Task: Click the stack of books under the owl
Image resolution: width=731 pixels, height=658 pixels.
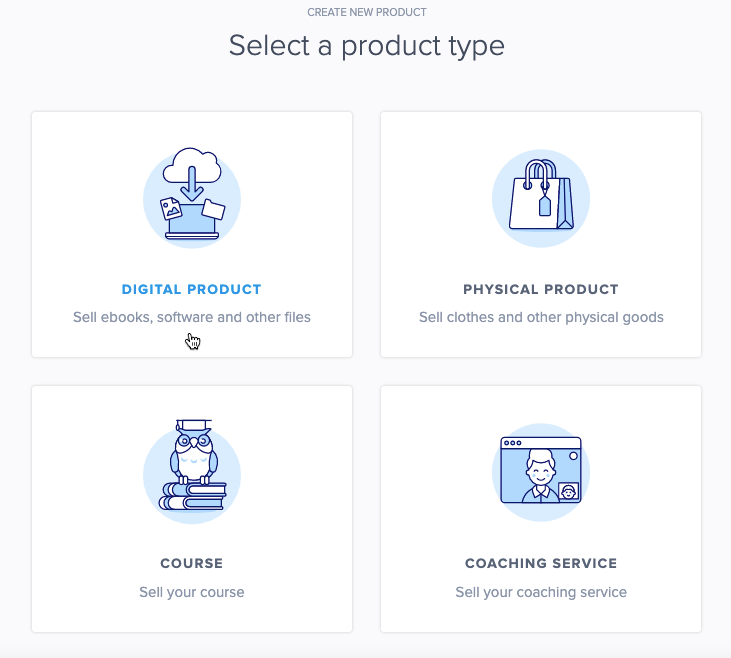Action: coord(193,495)
